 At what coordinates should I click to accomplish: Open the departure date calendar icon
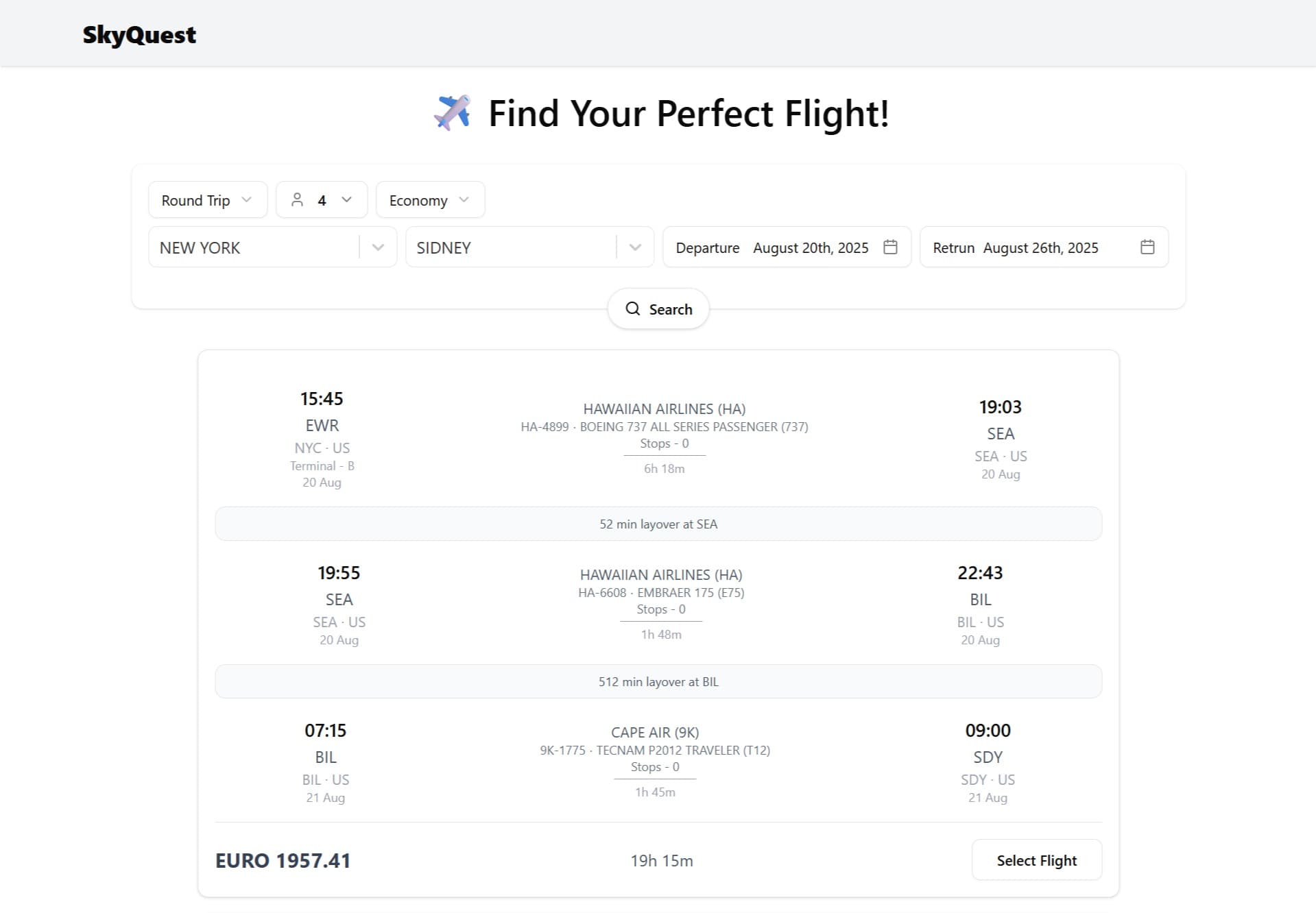click(x=890, y=247)
